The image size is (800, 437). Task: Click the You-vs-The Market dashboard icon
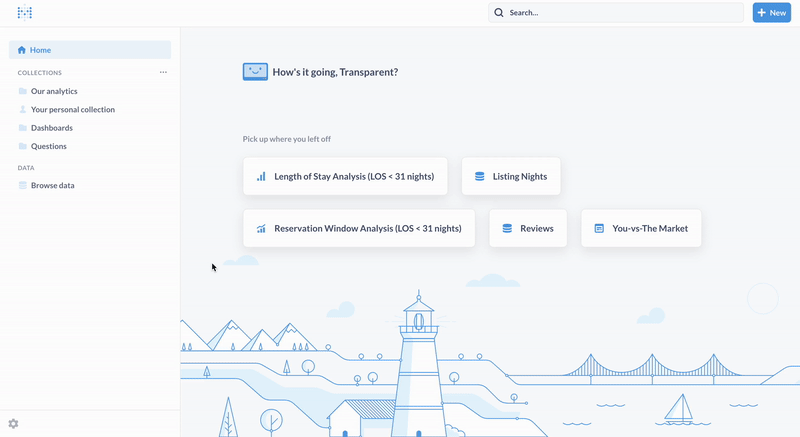[599, 228]
